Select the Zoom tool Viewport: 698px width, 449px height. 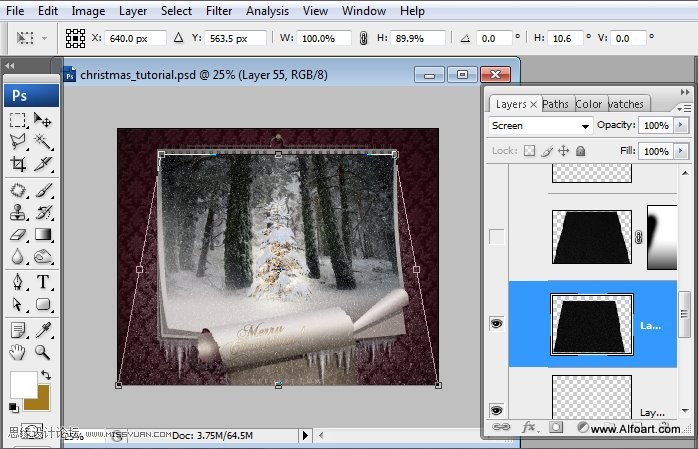point(43,352)
